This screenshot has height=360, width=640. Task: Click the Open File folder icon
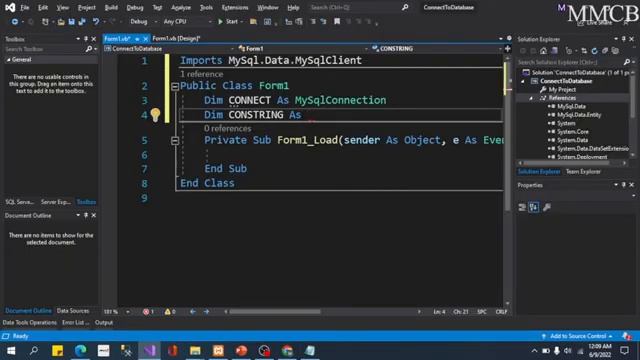coord(61,22)
